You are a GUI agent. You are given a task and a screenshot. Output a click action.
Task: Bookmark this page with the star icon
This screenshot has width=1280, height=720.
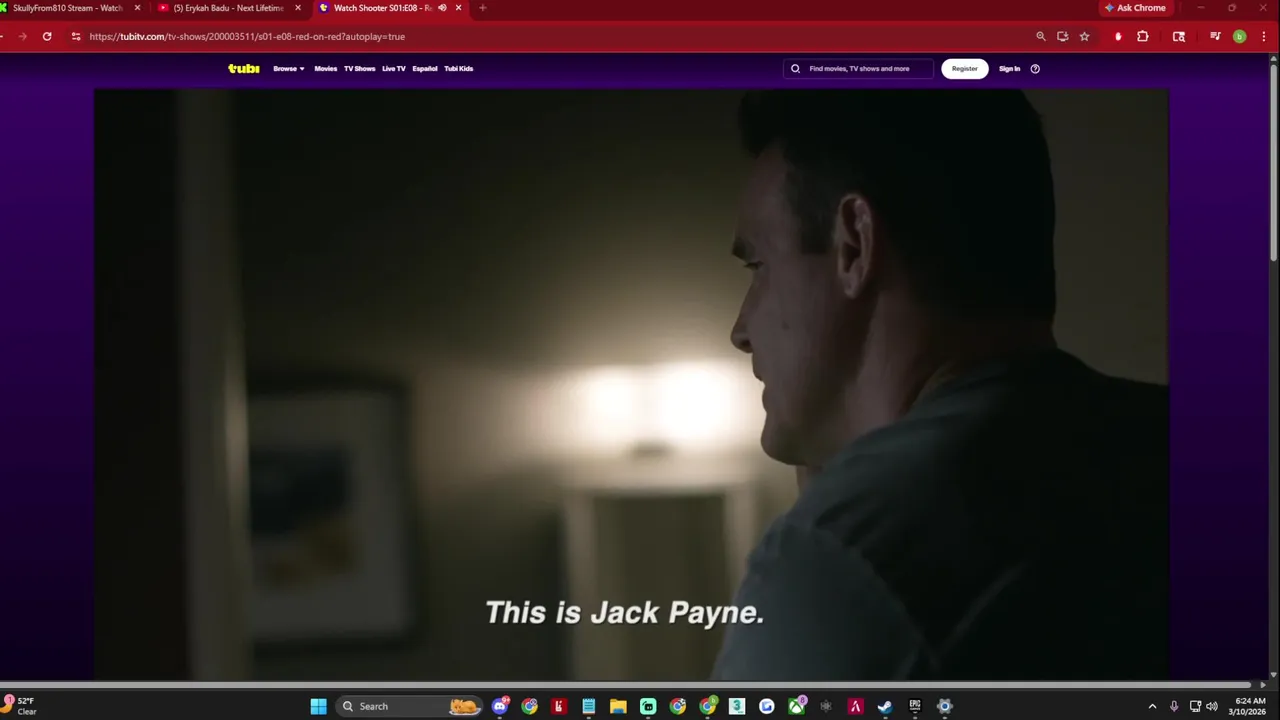coord(1084,36)
